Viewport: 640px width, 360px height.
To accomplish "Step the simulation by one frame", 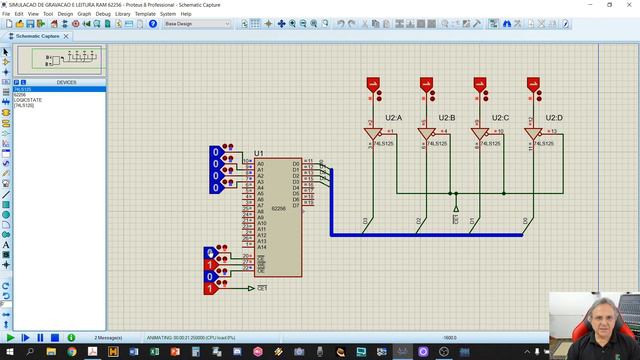I will point(25,338).
